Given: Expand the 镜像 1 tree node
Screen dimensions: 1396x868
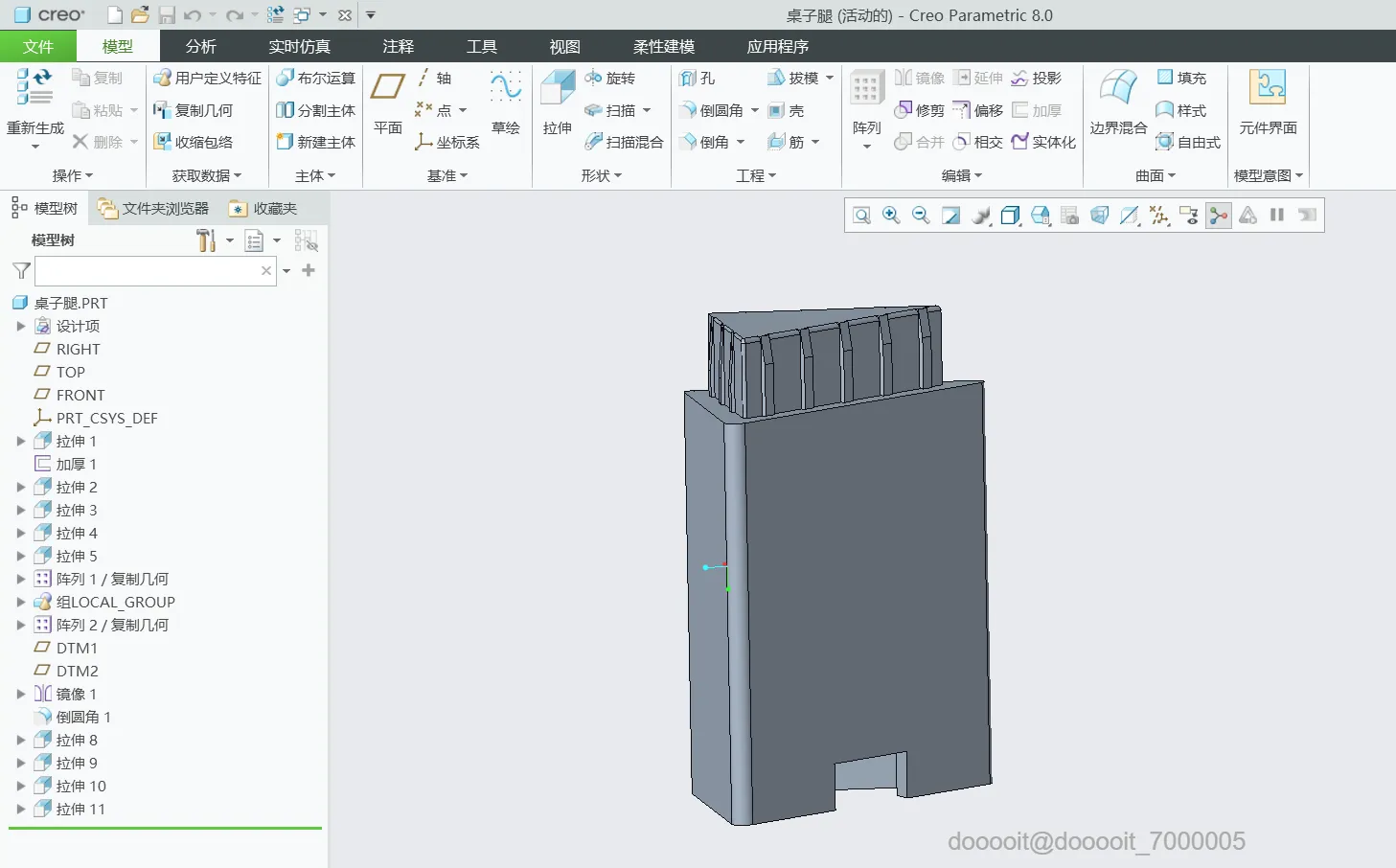Looking at the screenshot, I should click(x=21, y=695).
